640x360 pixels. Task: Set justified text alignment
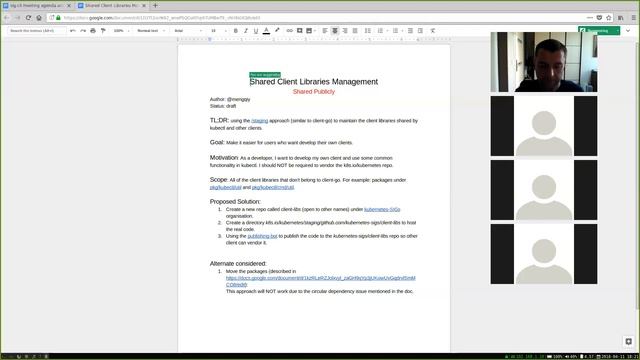tap(355, 31)
